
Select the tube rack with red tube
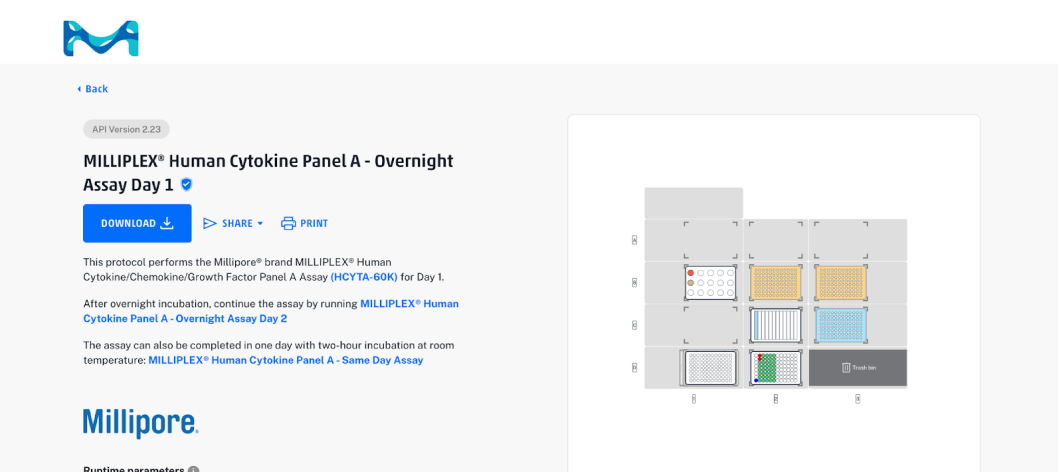click(x=711, y=283)
